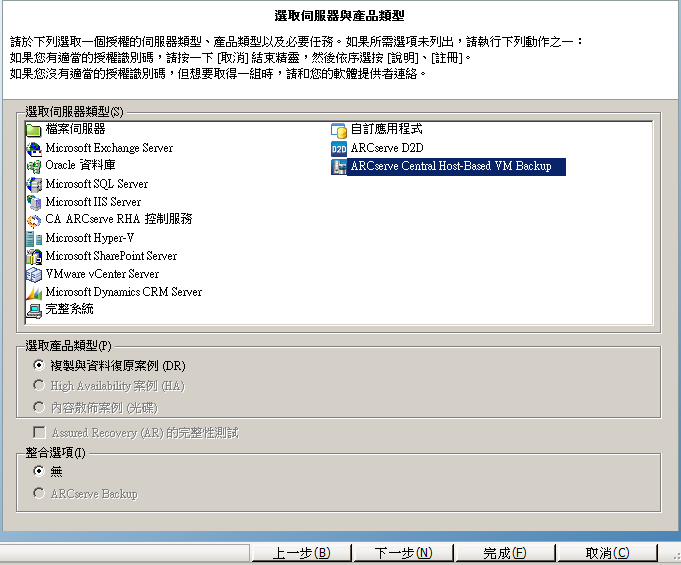Click the Microsoft IIS Server icon

tap(34, 202)
